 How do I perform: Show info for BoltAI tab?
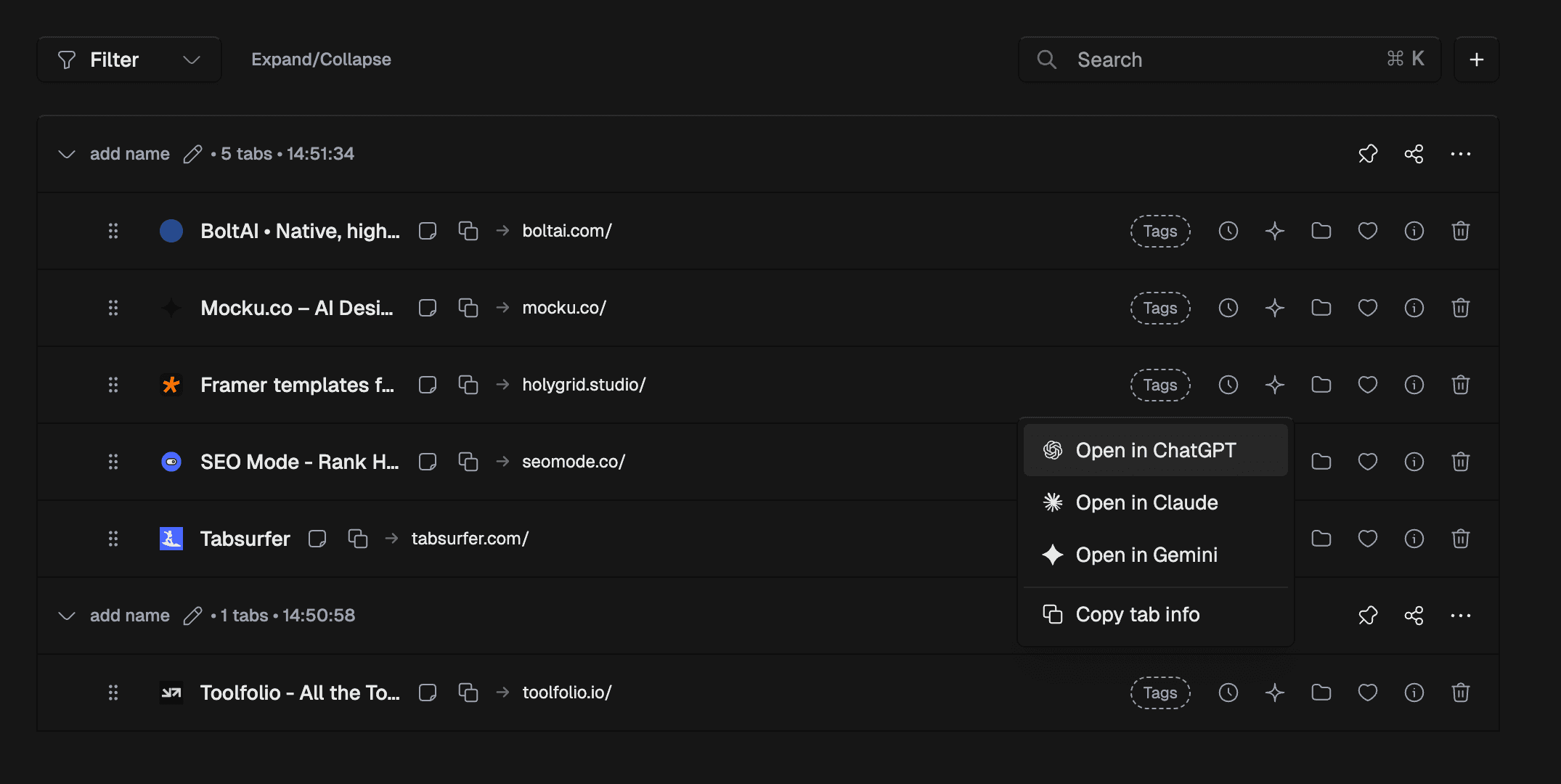pos(1414,231)
